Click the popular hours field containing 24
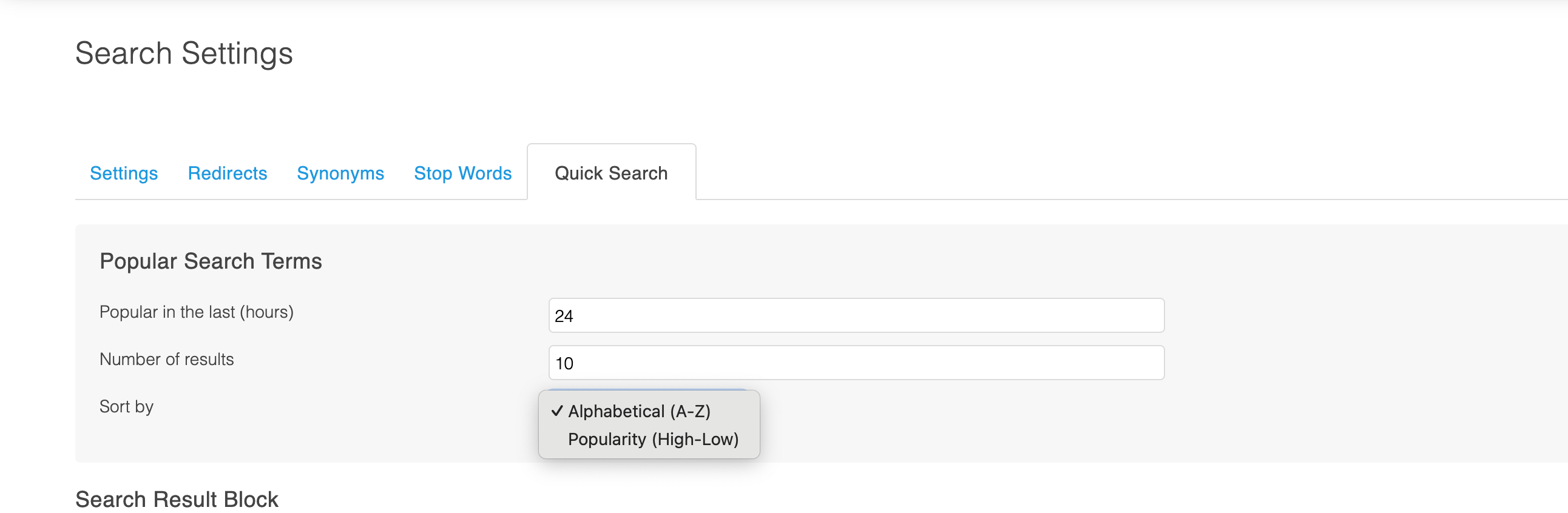Image resolution: width=1568 pixels, height=513 pixels. coord(856,316)
